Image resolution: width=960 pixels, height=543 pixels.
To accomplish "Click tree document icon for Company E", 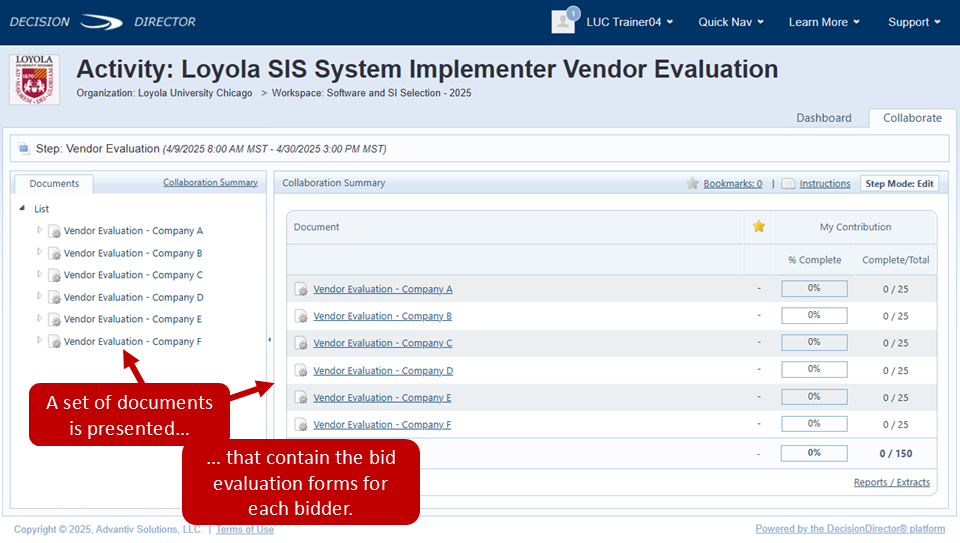I will 54,319.
